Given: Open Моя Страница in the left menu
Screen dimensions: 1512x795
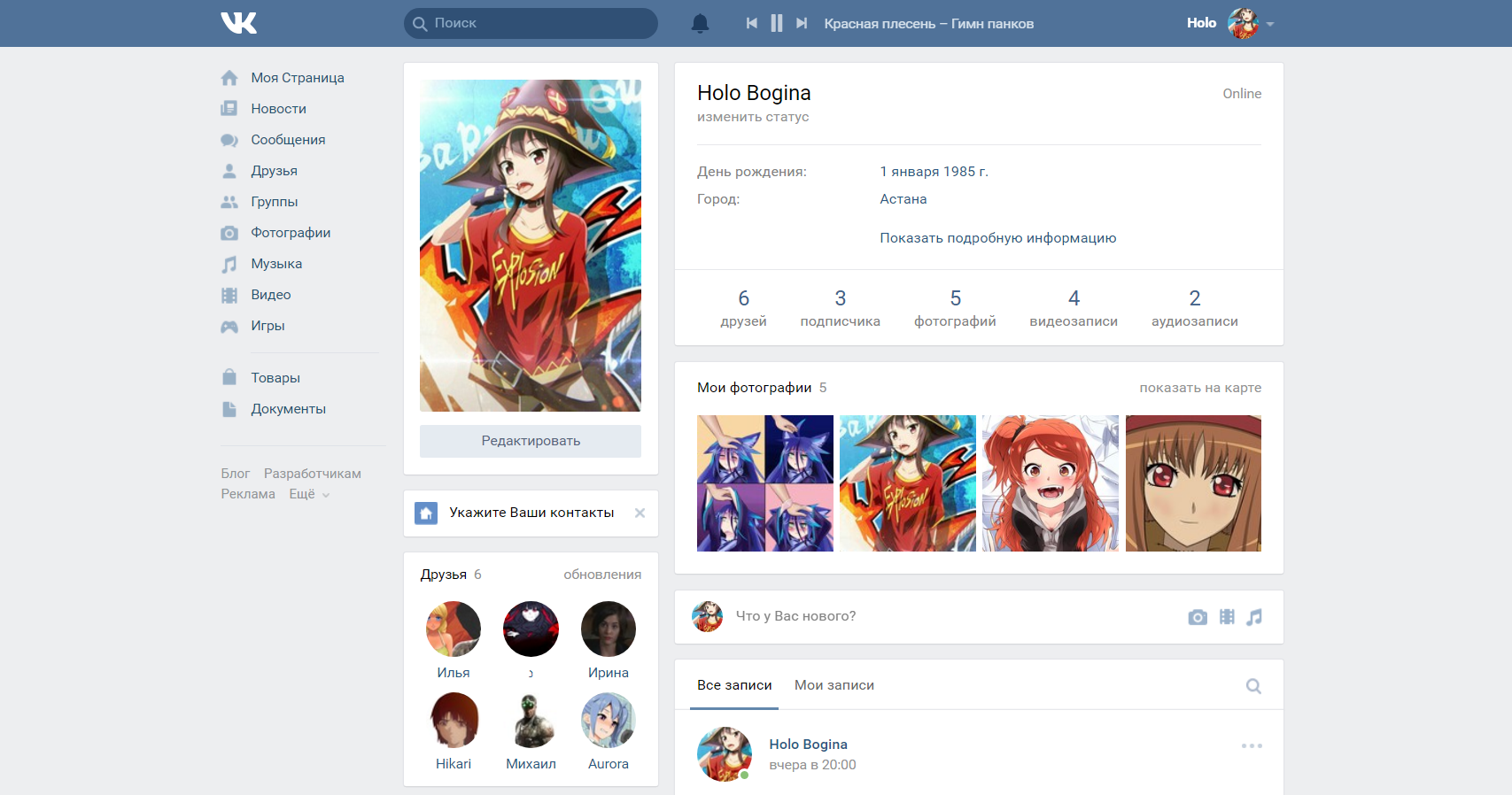Looking at the screenshot, I should coord(298,78).
